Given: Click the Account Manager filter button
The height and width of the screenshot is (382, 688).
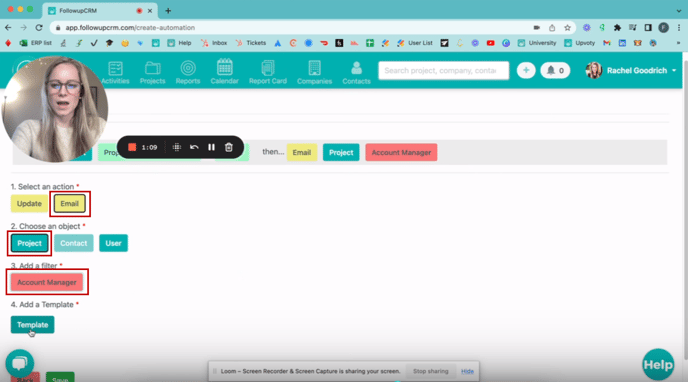Looking at the screenshot, I should (47, 282).
